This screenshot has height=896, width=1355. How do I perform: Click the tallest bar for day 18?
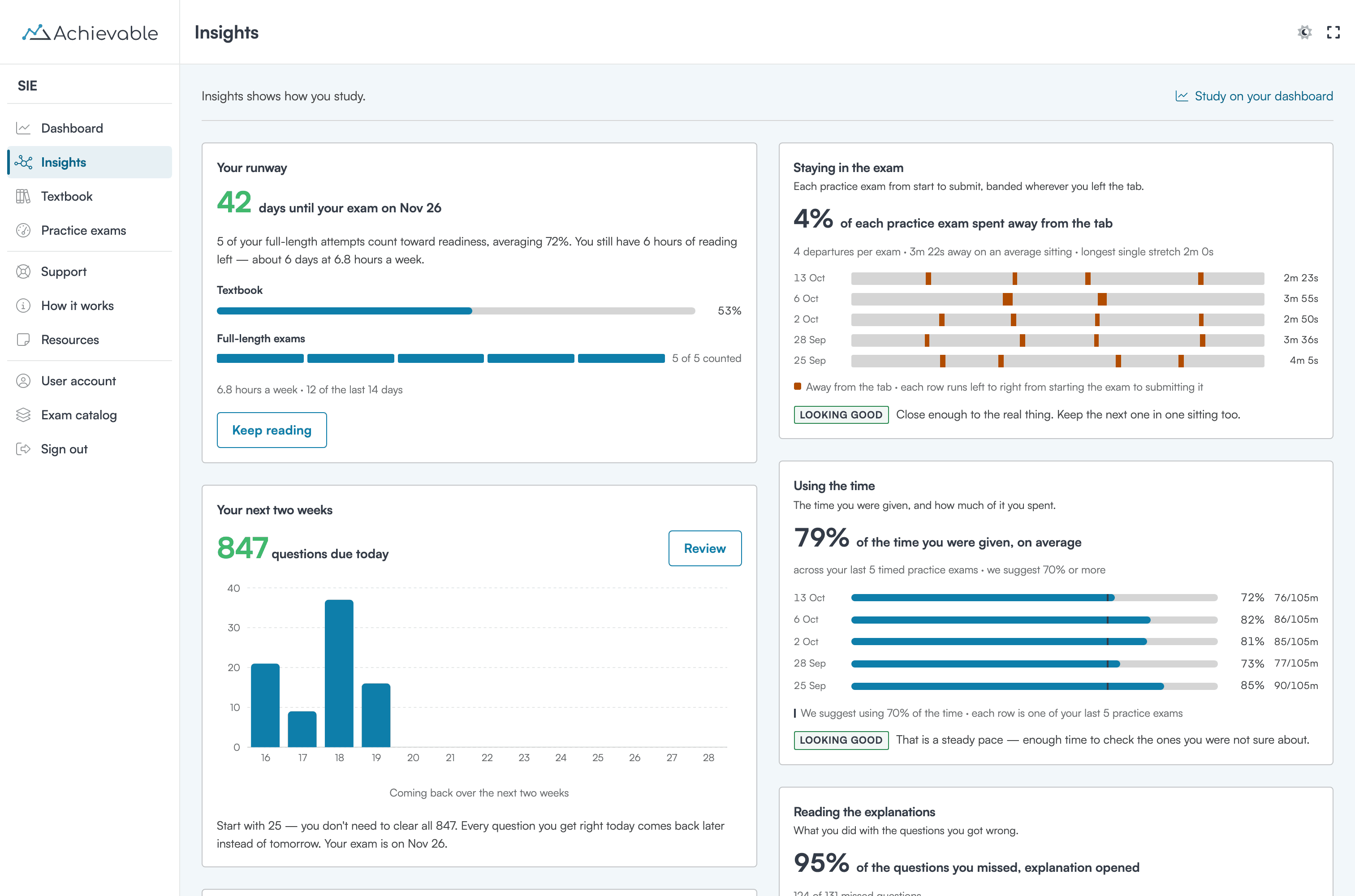tap(339, 673)
